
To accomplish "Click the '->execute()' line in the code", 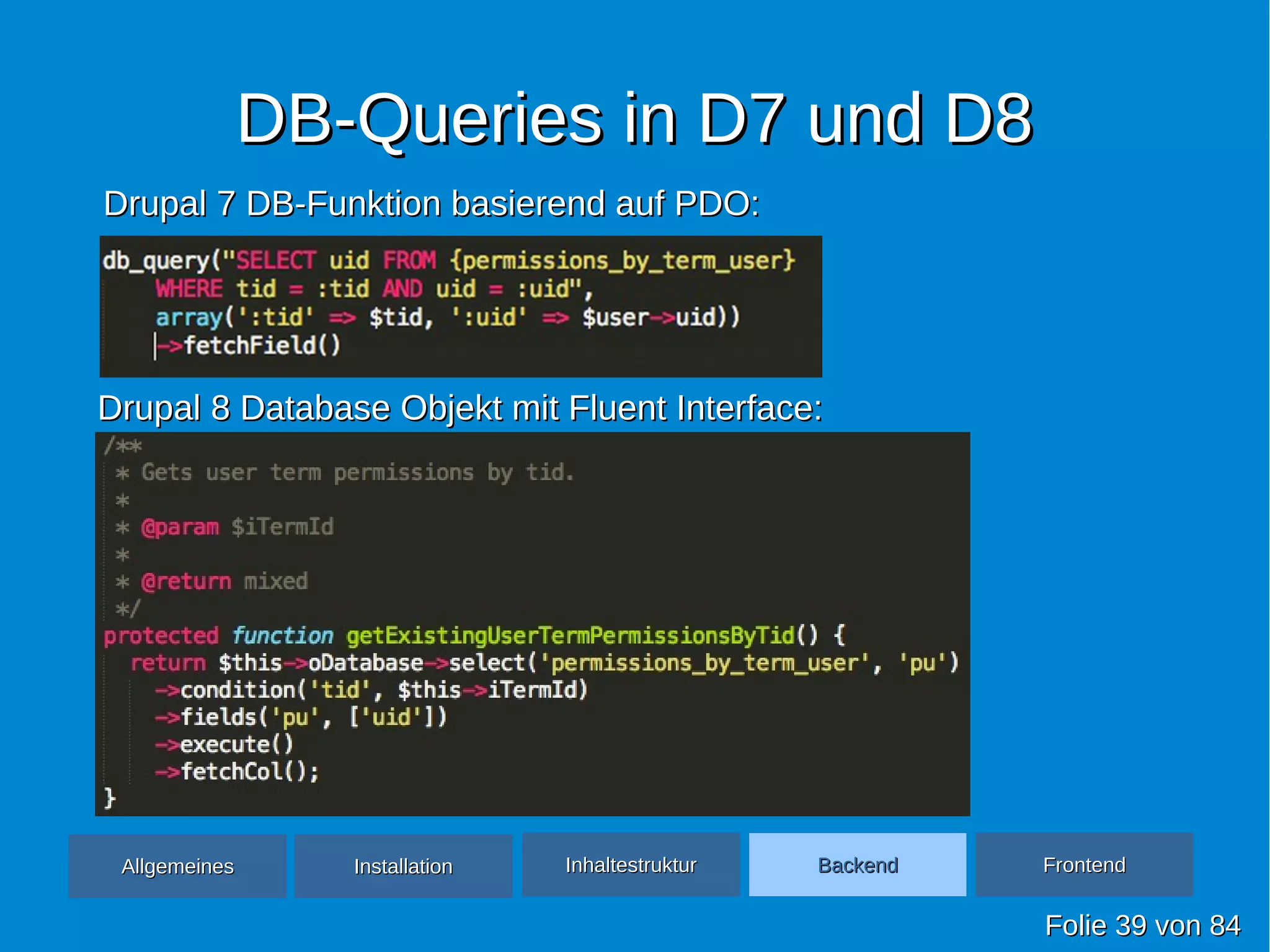I will 224,744.
